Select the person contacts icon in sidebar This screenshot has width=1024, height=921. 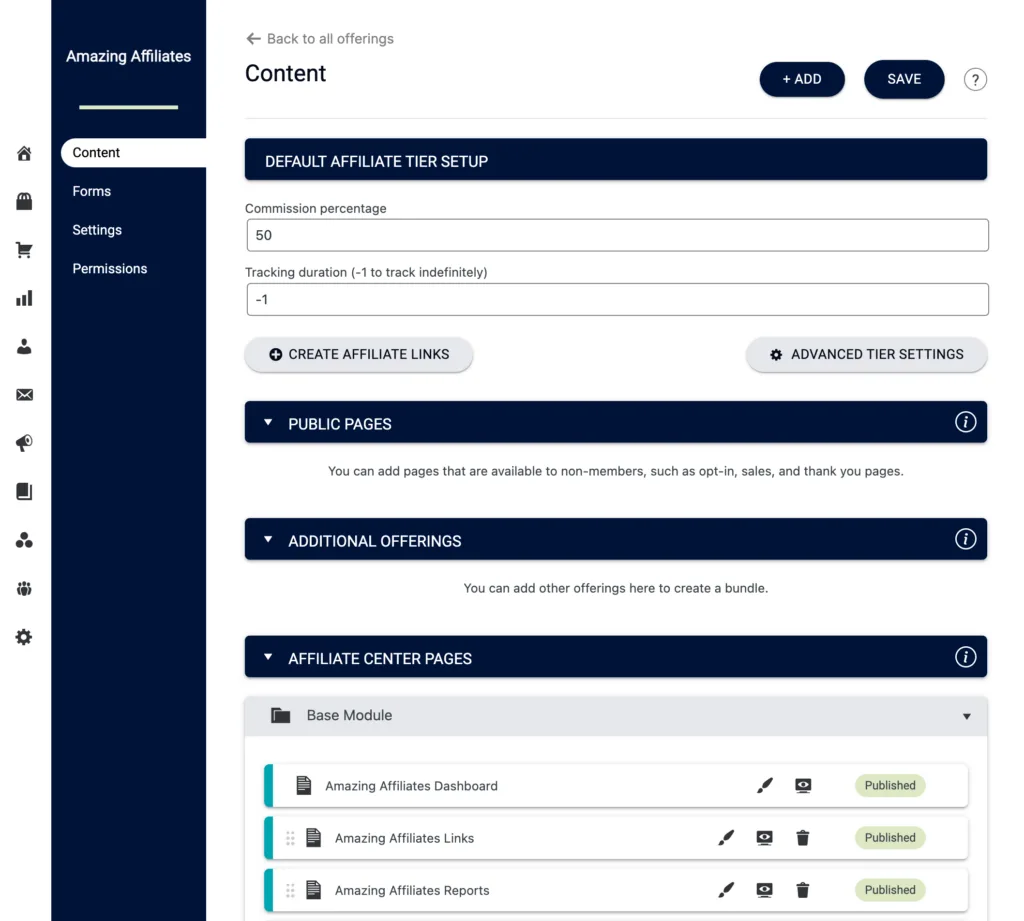coord(24,345)
